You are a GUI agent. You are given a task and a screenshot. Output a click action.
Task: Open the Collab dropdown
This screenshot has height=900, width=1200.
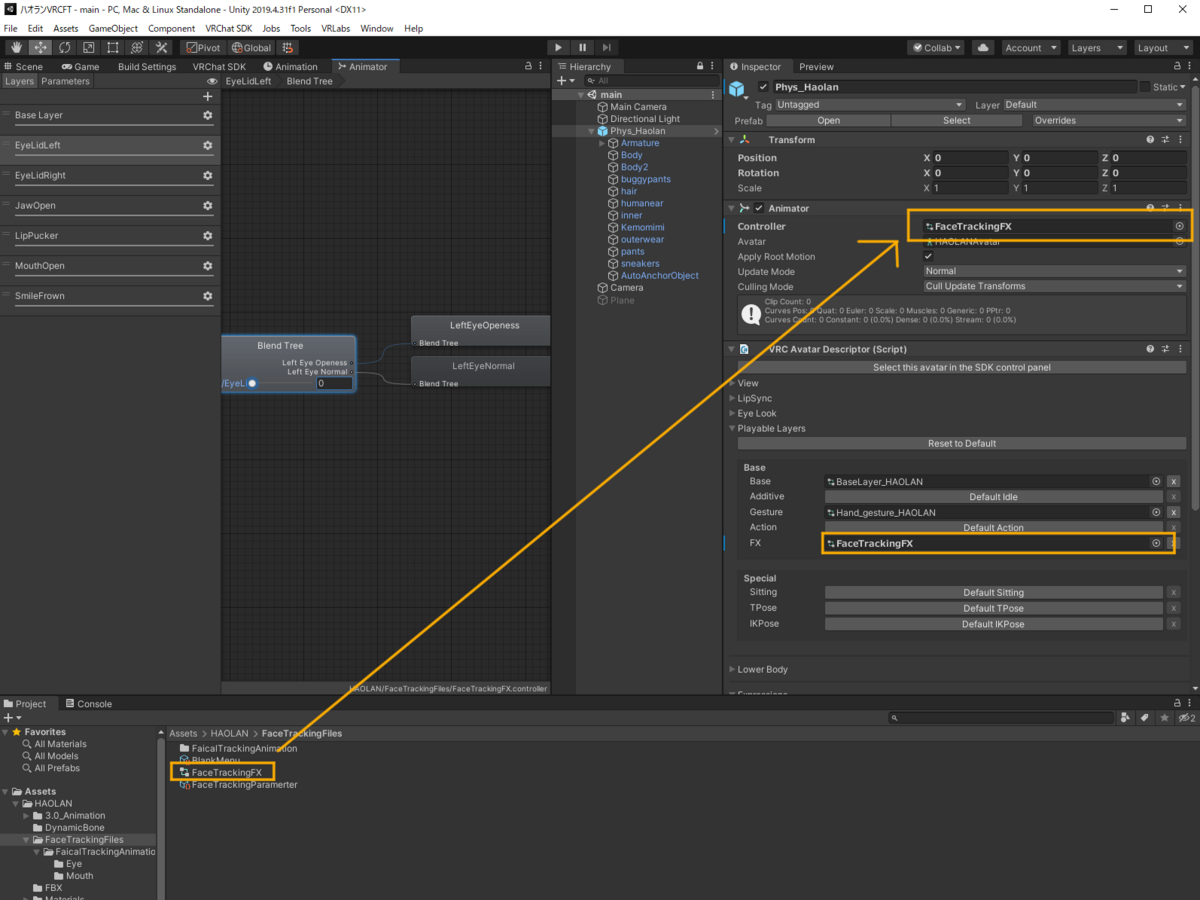coord(936,47)
